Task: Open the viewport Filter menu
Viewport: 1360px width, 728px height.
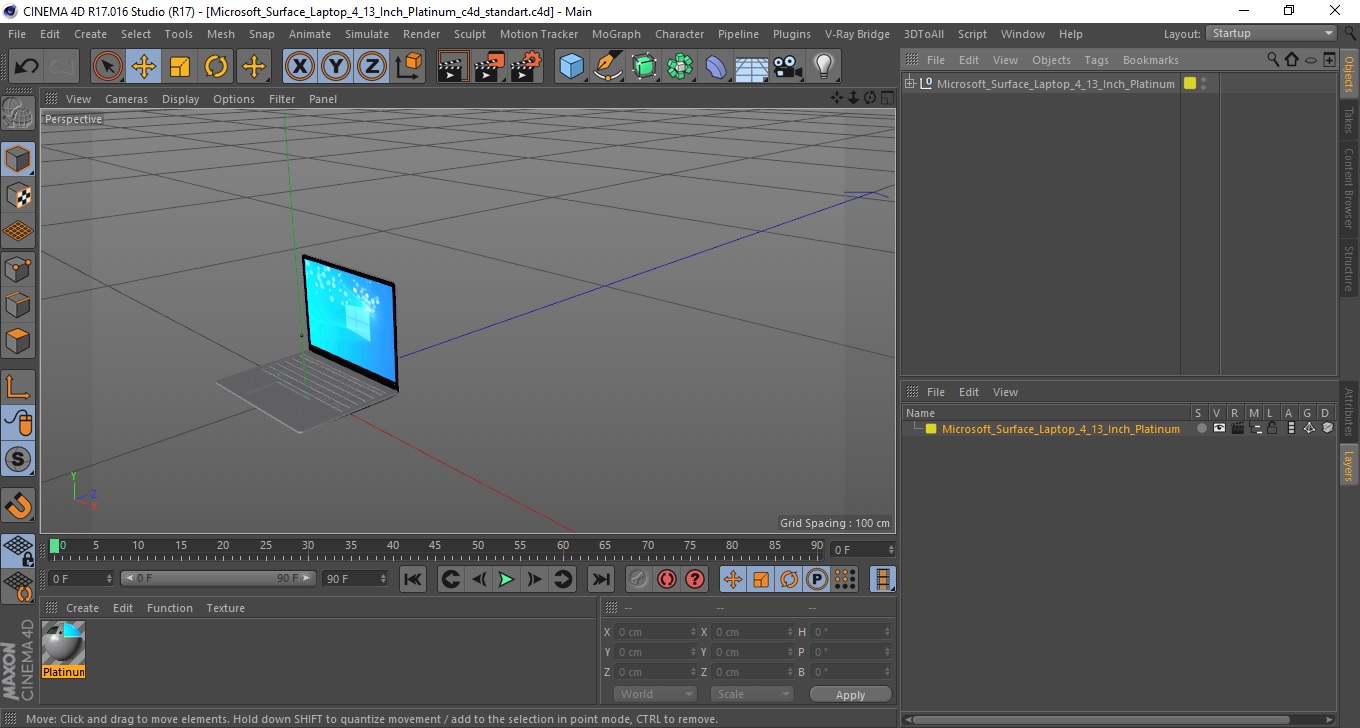Action: coord(282,99)
